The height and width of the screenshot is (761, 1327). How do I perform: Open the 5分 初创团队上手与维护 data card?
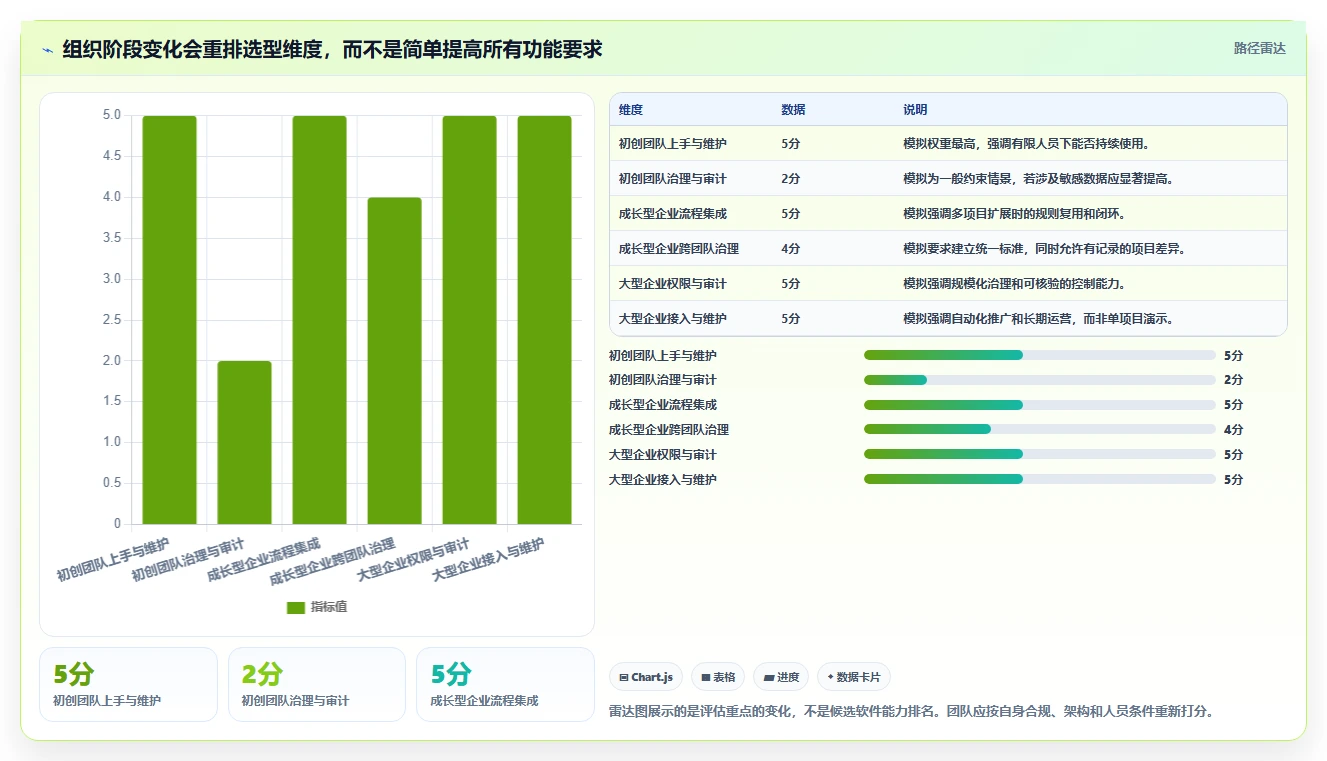(x=128, y=685)
